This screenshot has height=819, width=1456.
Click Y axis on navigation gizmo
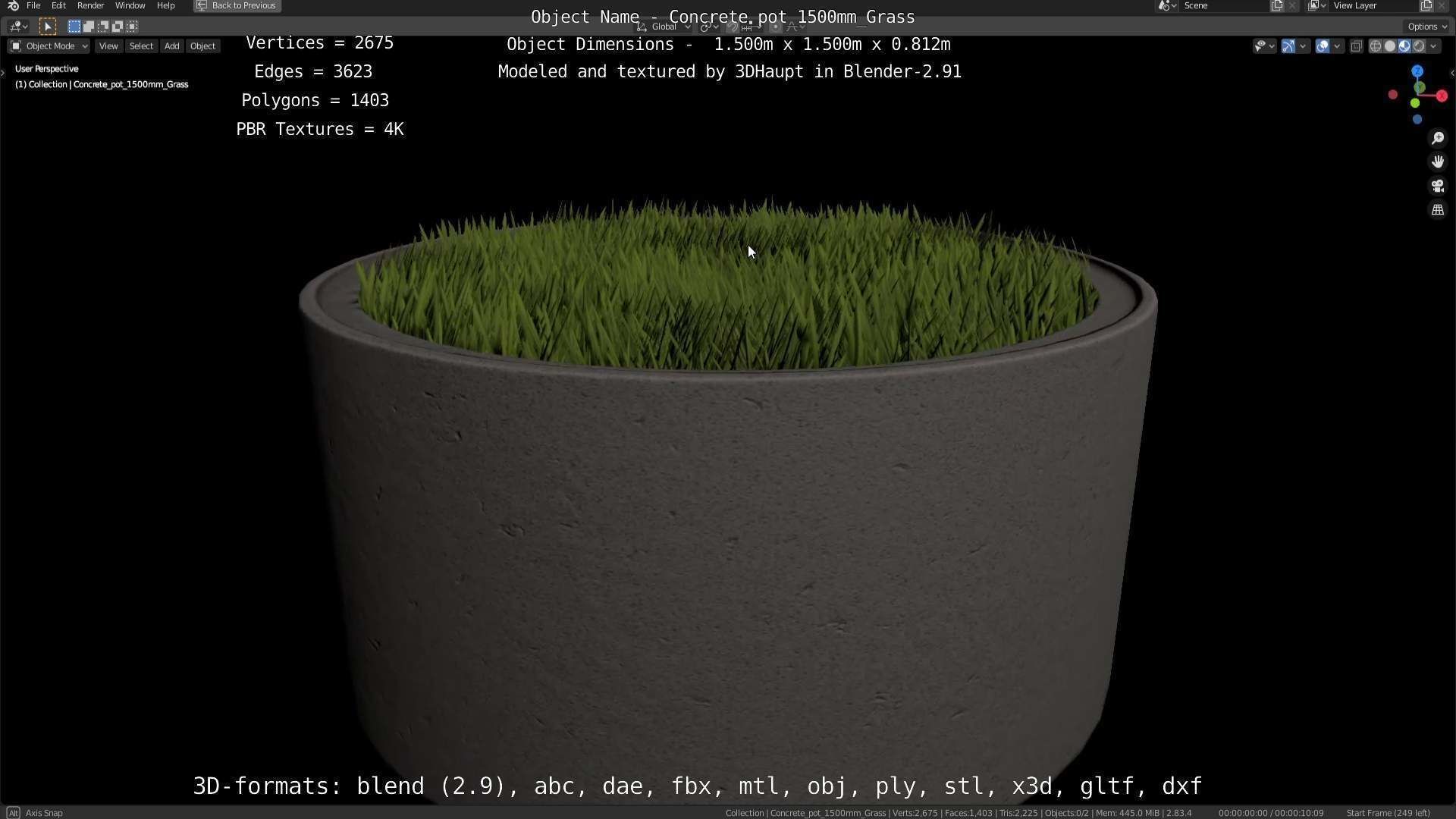click(1420, 88)
